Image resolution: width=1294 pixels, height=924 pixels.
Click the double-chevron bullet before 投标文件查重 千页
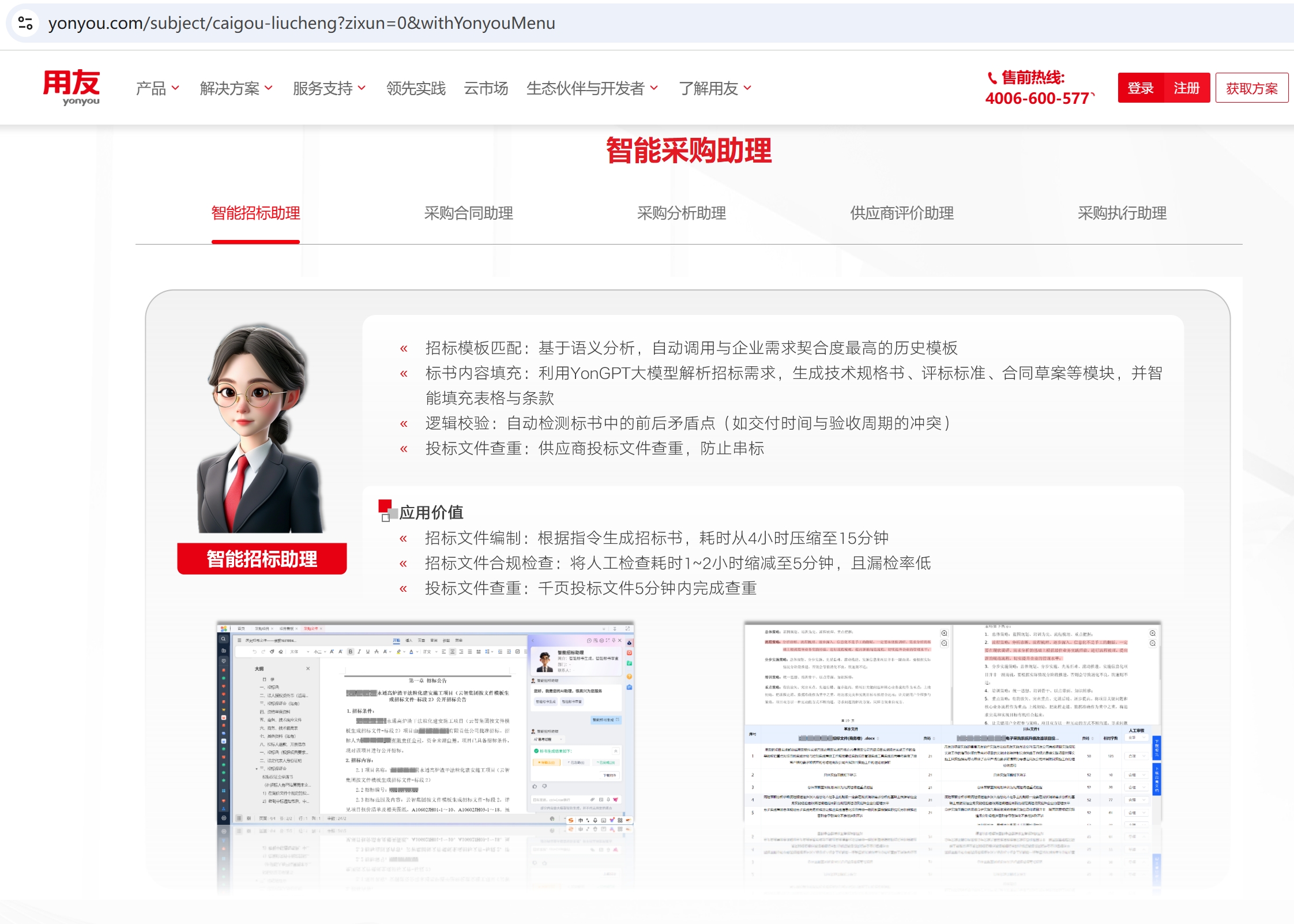point(404,589)
